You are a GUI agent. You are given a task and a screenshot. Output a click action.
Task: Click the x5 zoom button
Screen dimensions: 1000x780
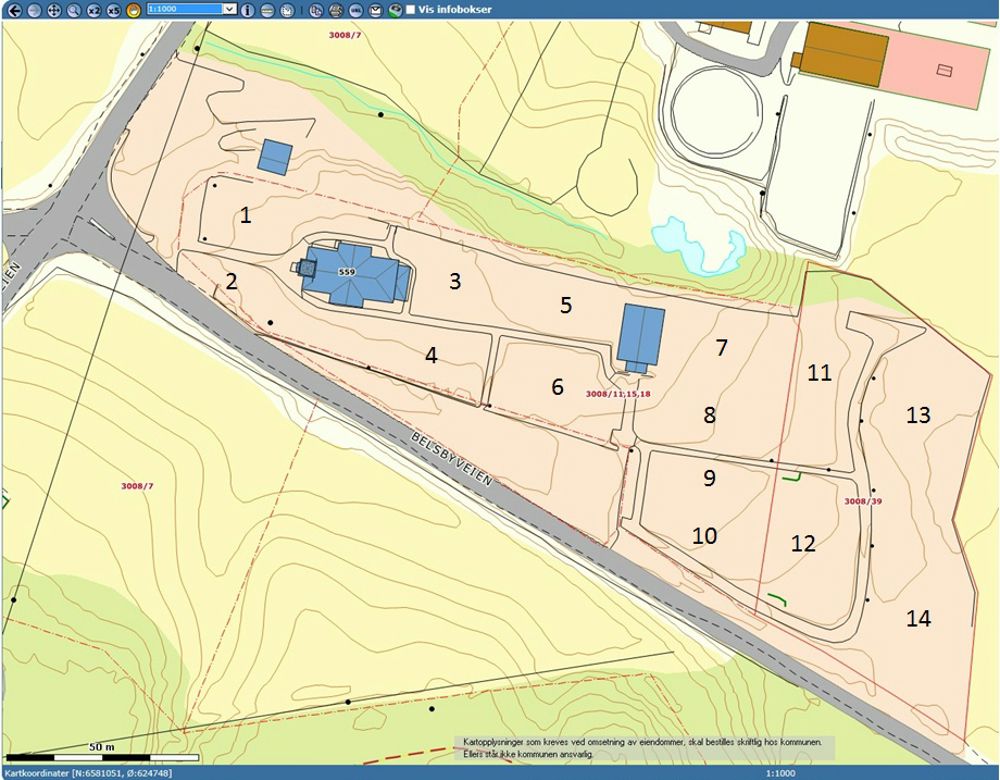point(114,10)
